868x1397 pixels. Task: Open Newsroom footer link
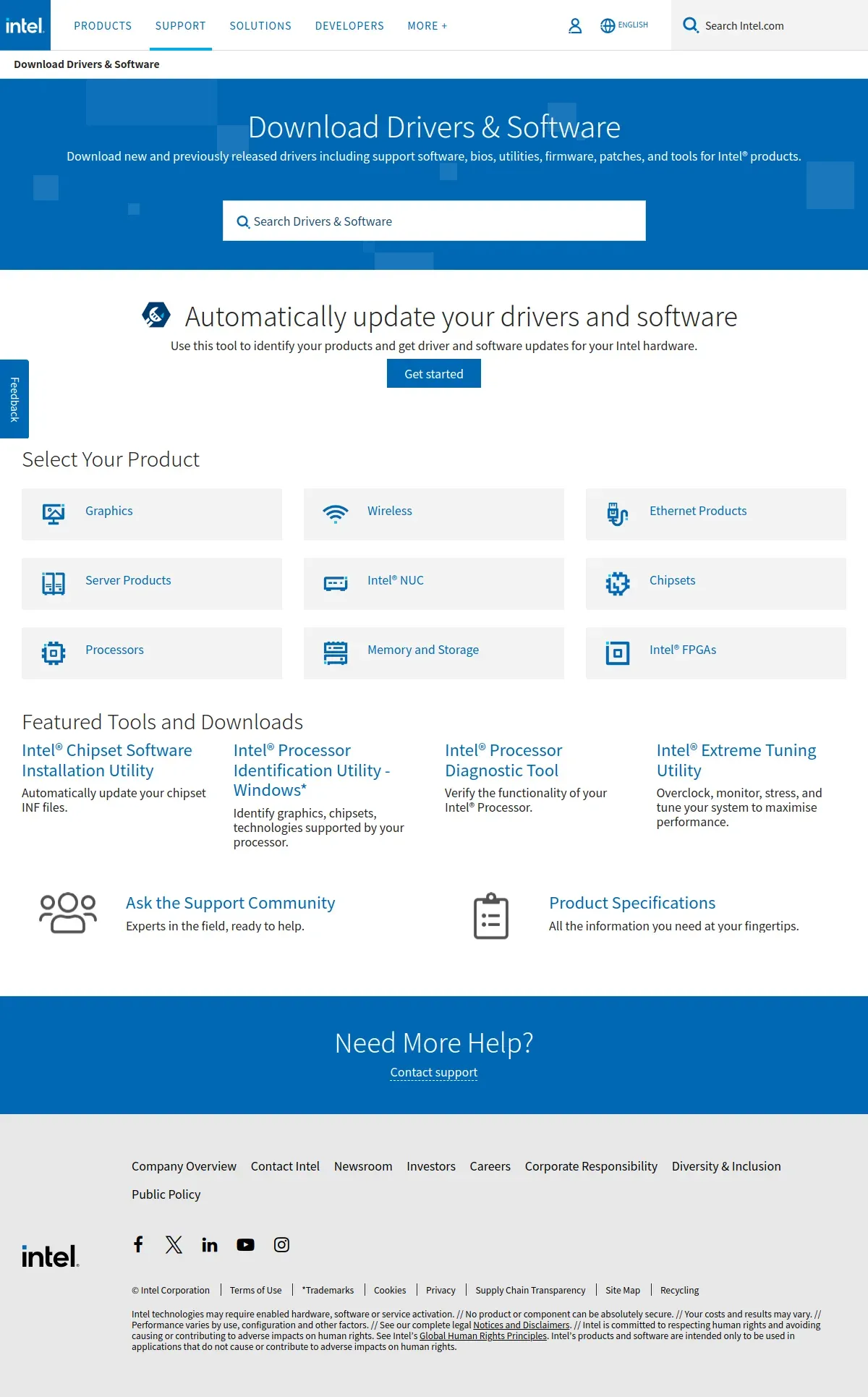[363, 1166]
